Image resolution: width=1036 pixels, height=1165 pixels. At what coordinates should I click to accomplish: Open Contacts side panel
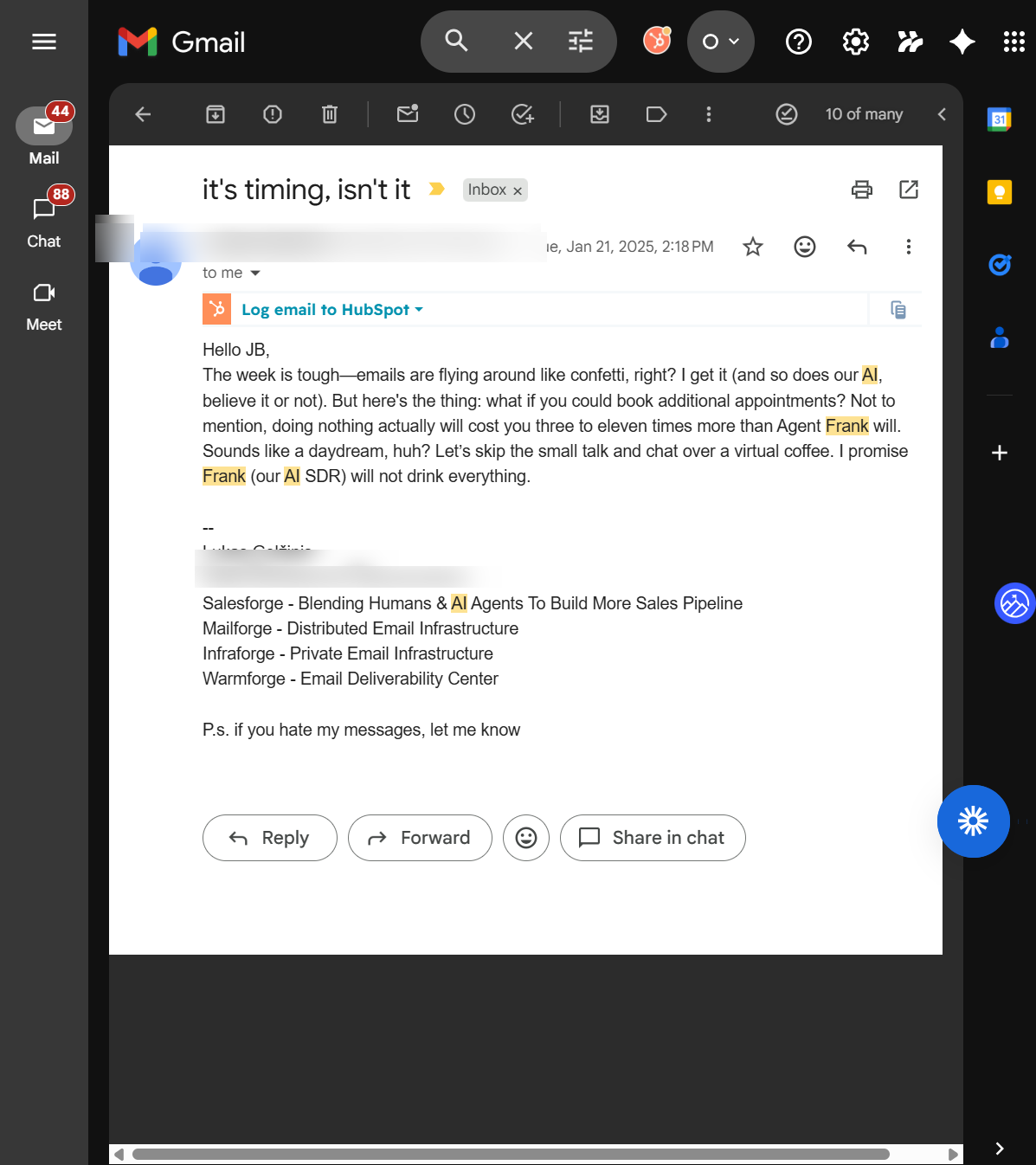[x=1000, y=337]
